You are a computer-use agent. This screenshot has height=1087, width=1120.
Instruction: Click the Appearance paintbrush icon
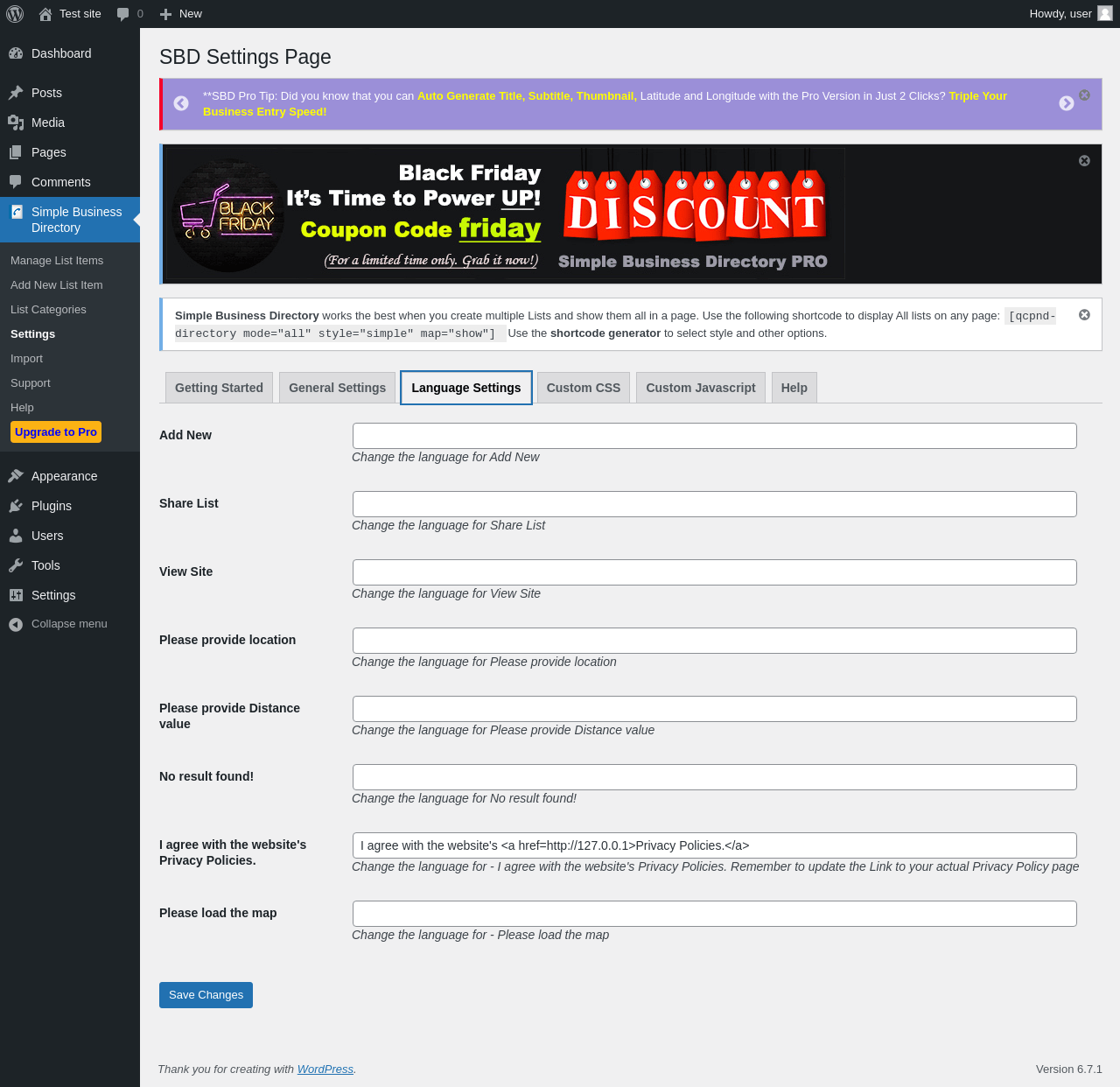(16, 476)
